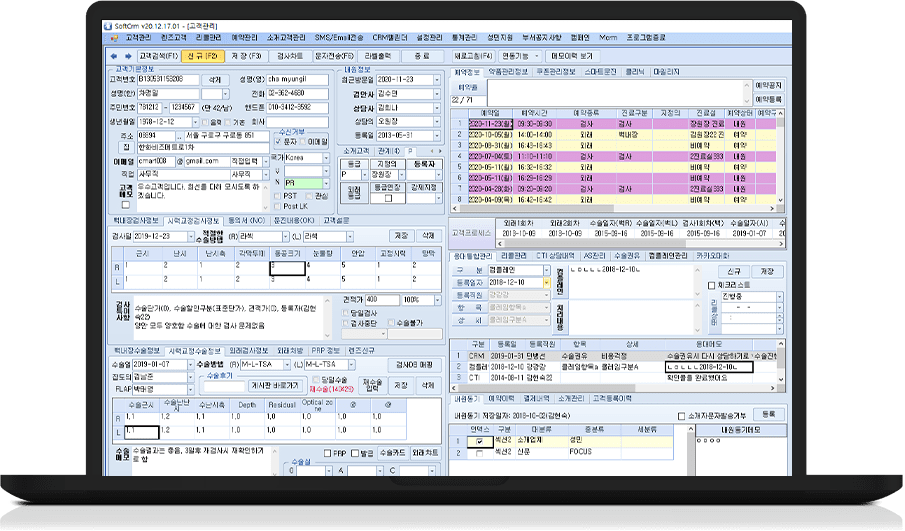Click the right arrow of the 고객프로세스 scrollbar
The width and height of the screenshot is (905, 531).
781,244
